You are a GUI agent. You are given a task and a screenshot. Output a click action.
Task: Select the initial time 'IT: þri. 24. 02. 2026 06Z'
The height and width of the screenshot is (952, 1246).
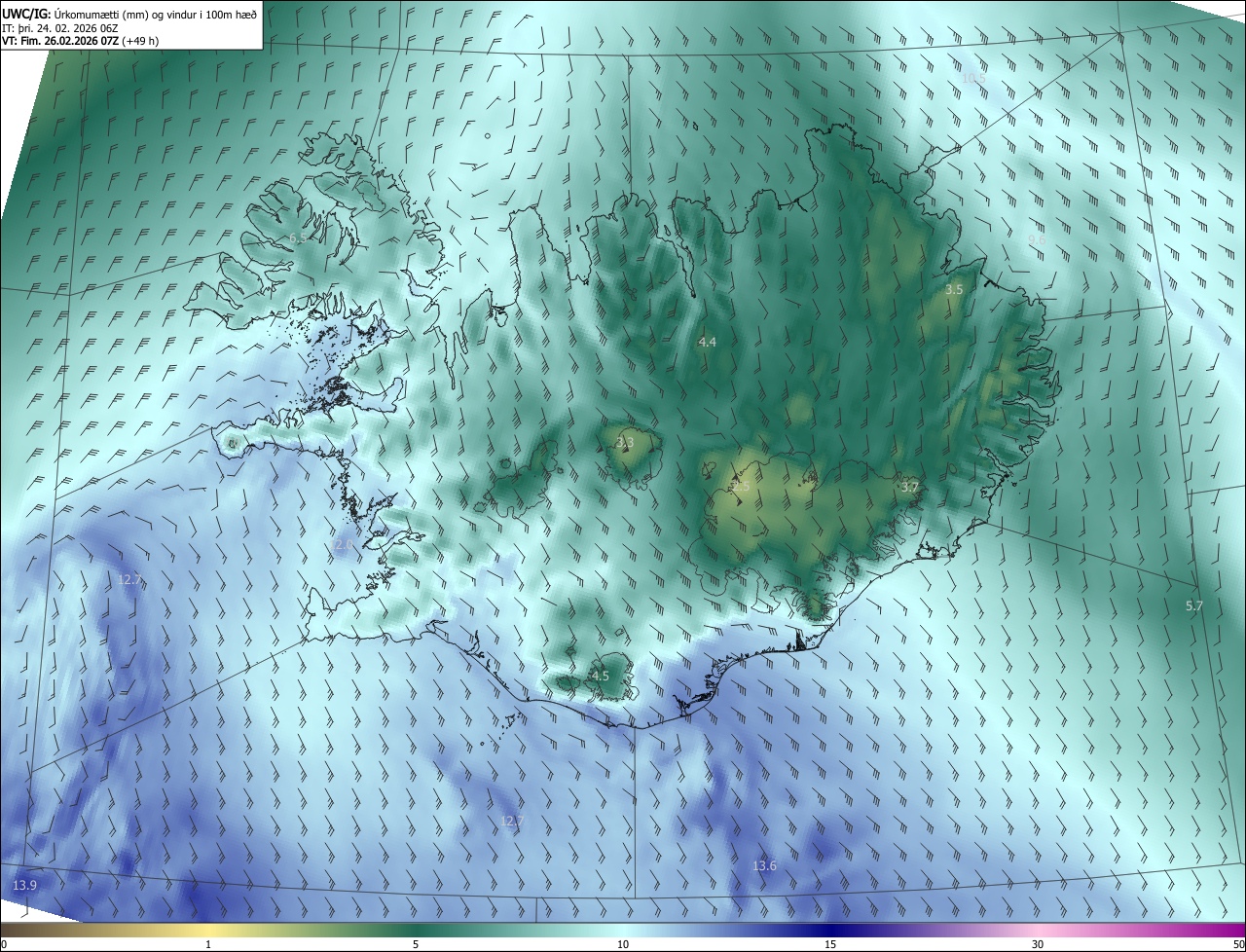pos(59,27)
